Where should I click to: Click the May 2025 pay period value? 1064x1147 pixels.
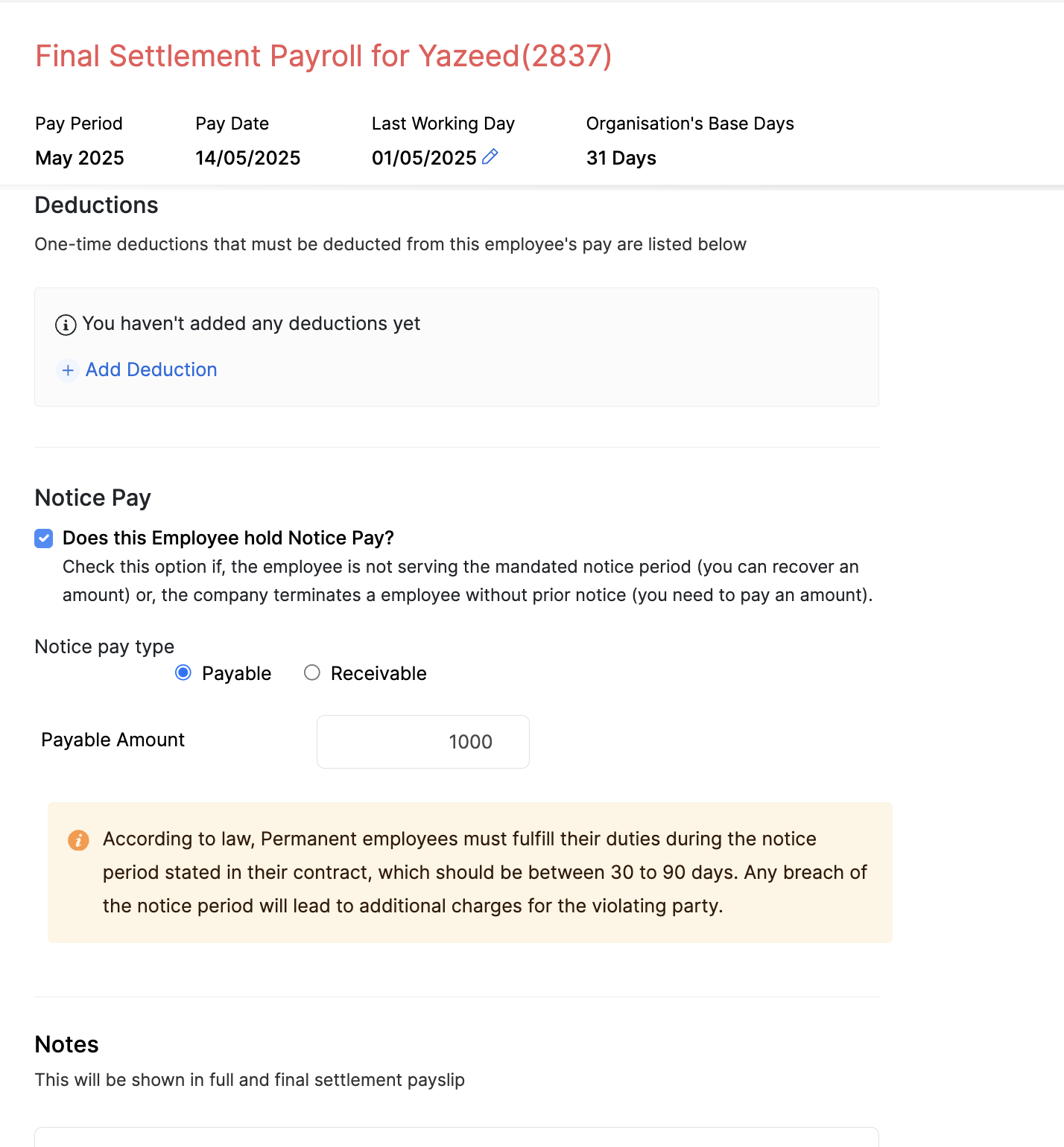coord(80,158)
